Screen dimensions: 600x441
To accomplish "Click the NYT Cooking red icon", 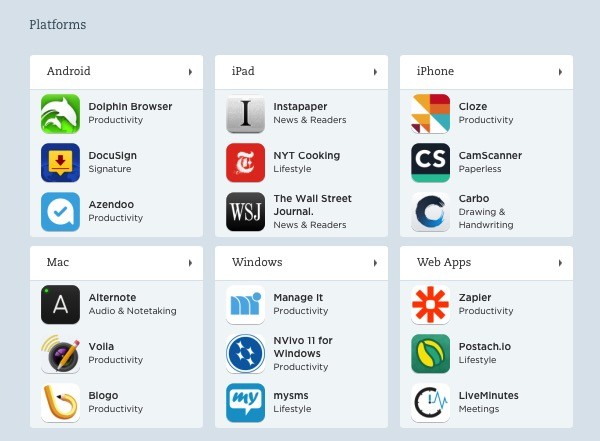I will point(245,163).
